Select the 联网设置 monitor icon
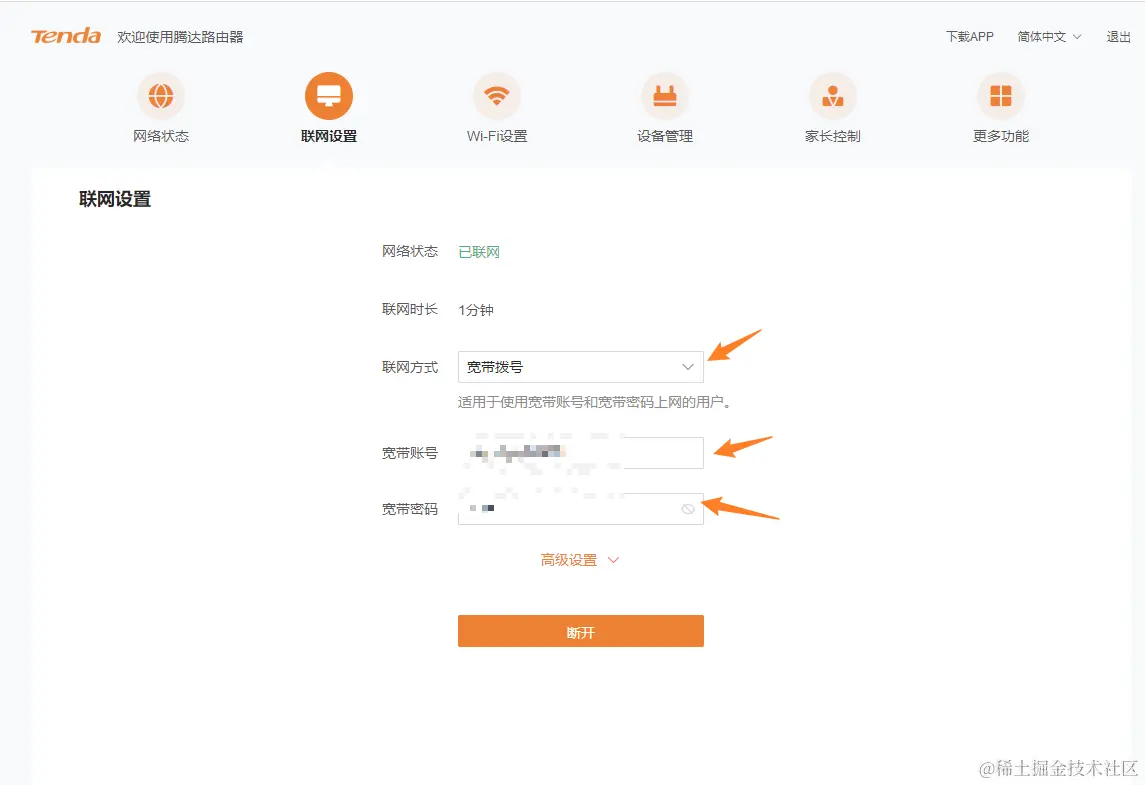This screenshot has height=785, width=1145. [329, 96]
